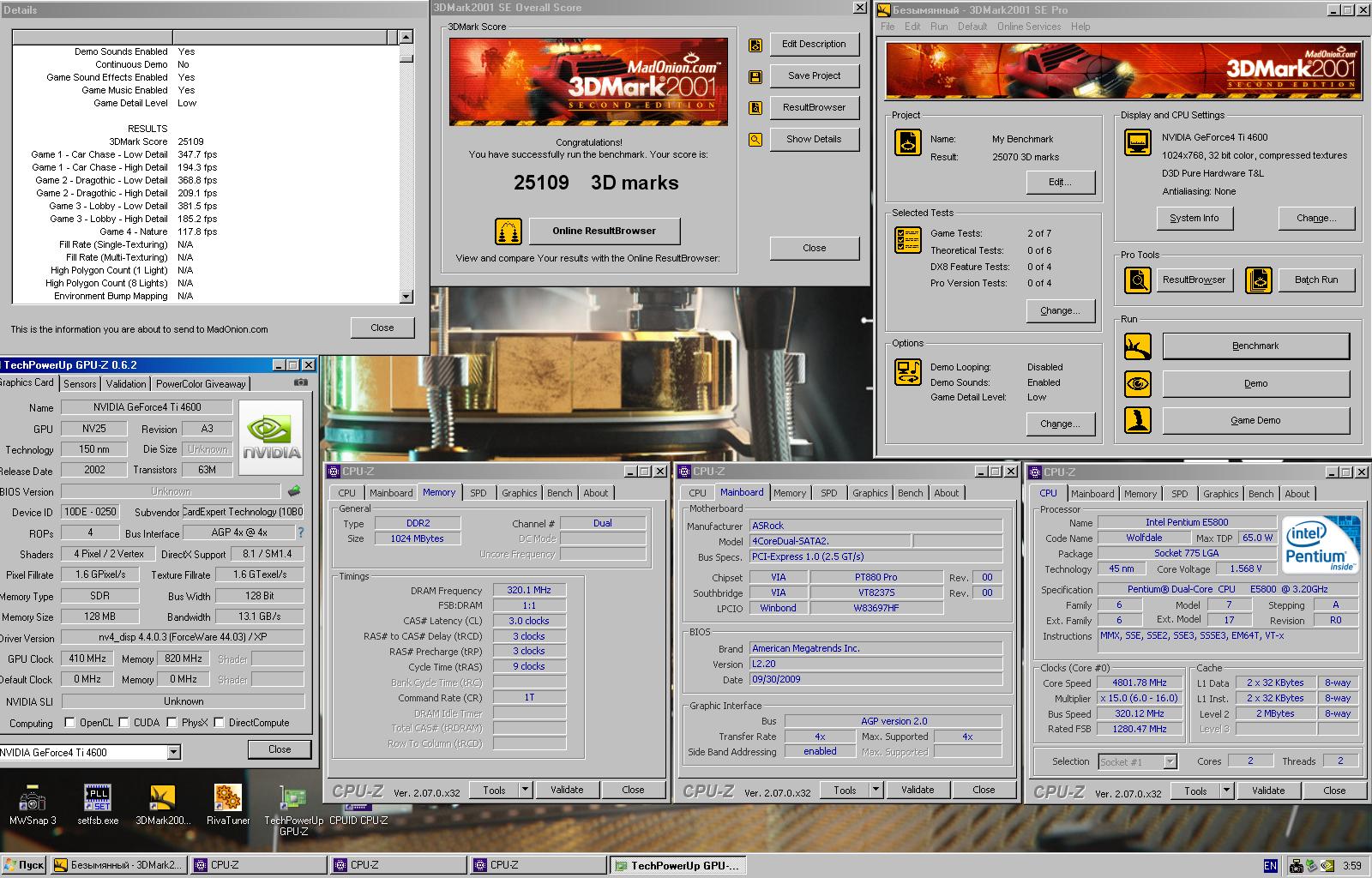Click the Demo eye icon
This screenshot has height=878, width=1372.
click(1138, 383)
